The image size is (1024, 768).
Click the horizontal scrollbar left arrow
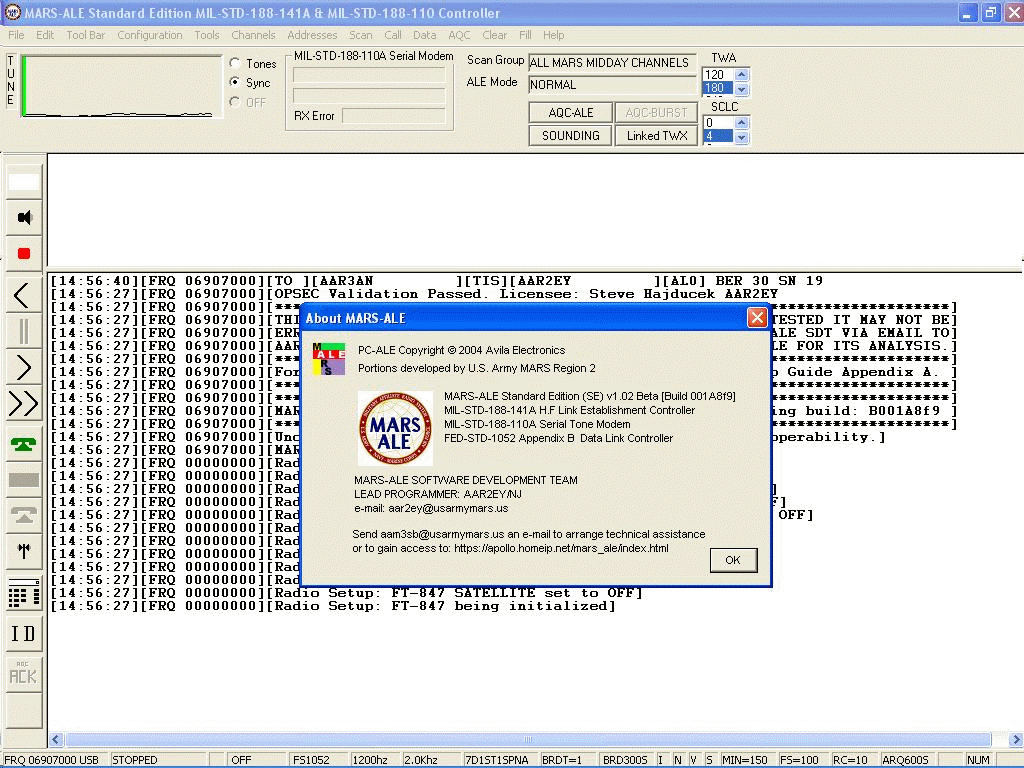coord(56,739)
